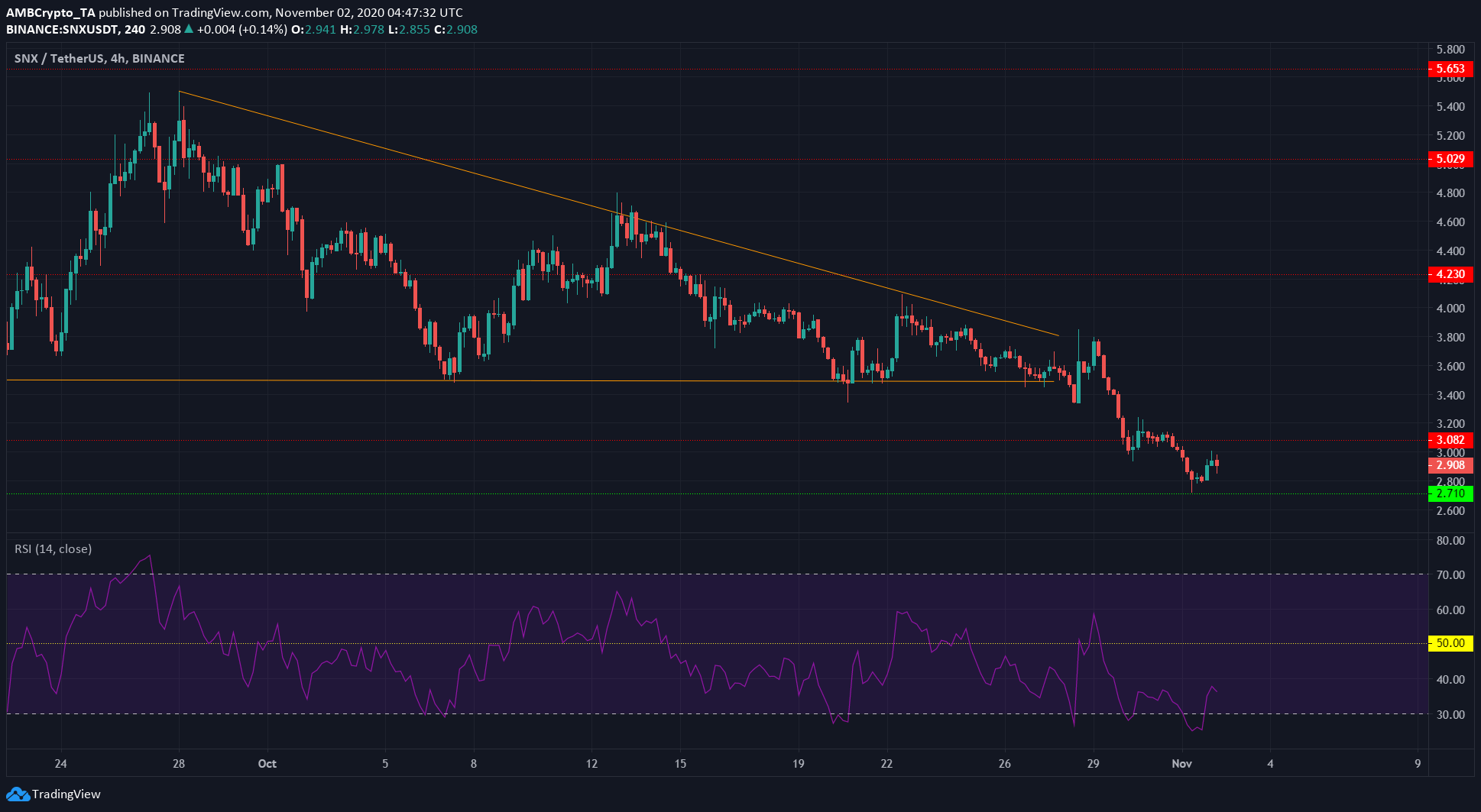Image resolution: width=1481 pixels, height=812 pixels.
Task: Click the latest candlestick near 2.908
Action: (x=1216, y=462)
